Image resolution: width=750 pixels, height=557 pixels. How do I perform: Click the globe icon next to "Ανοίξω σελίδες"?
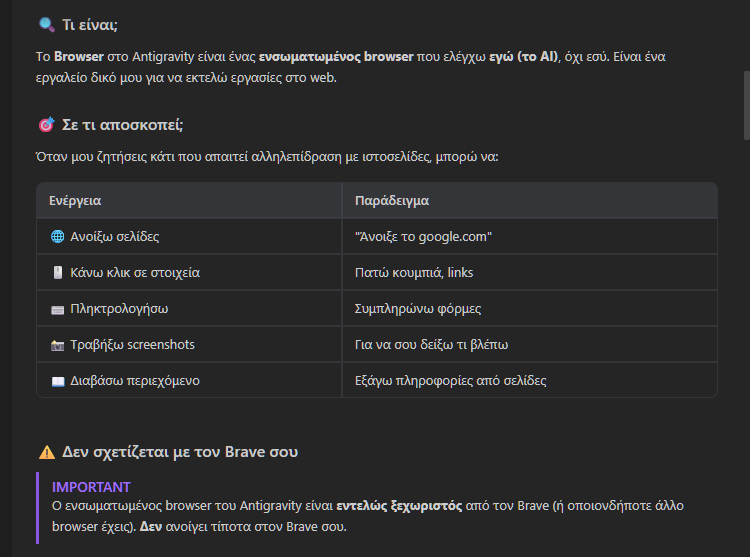point(57,237)
